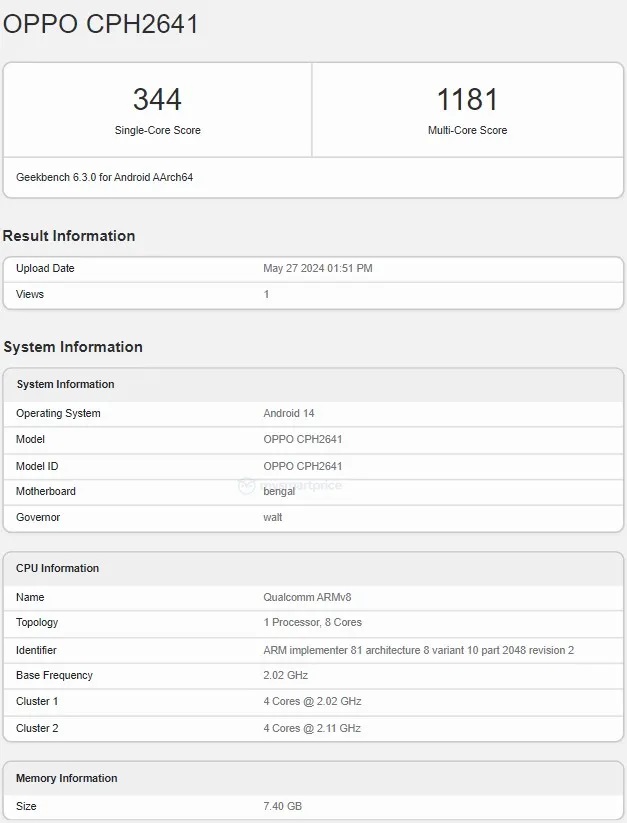Select the Qualcomm ARMv8 value
The height and width of the screenshot is (823, 627).
307,597
